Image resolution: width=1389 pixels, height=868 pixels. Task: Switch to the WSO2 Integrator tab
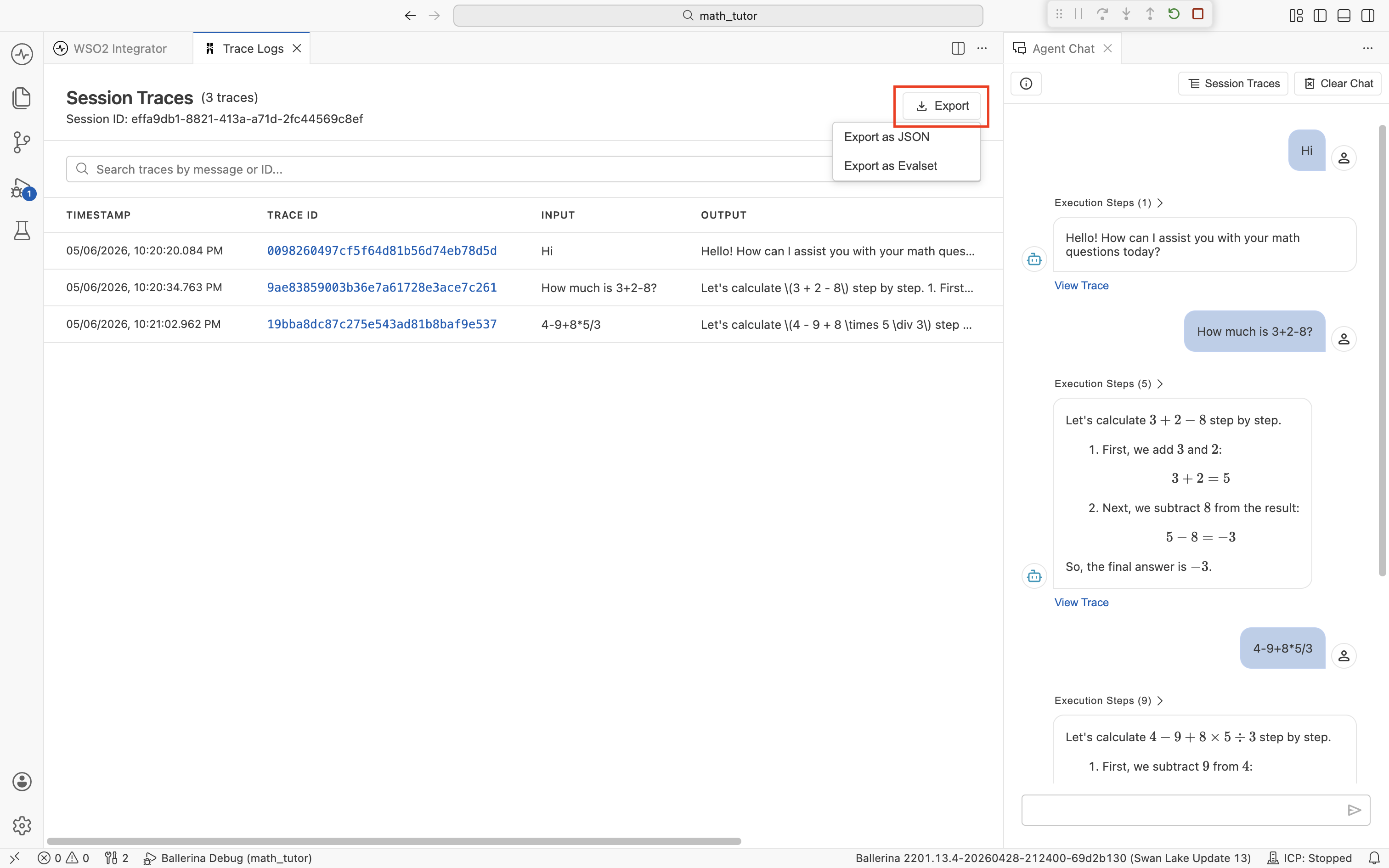[118, 48]
